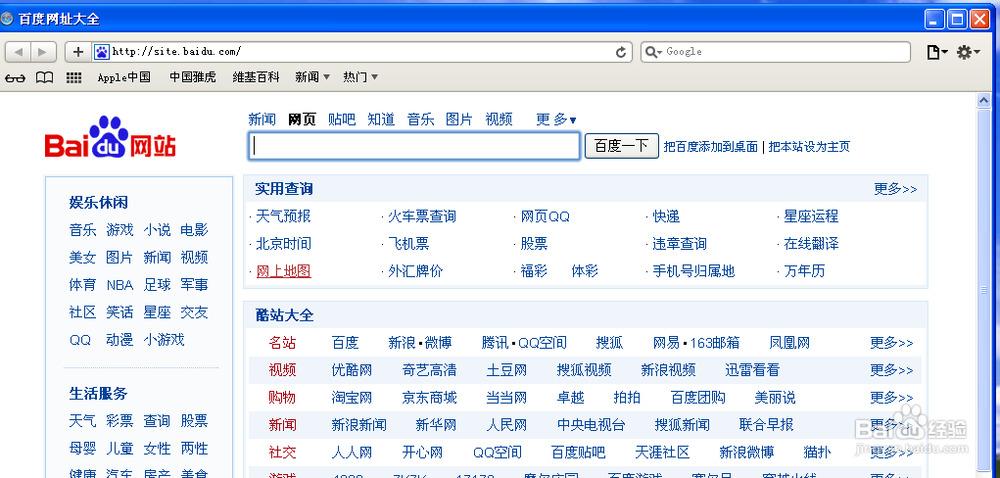
Task: Click the scrollbar up arrow
Action: coord(983,100)
